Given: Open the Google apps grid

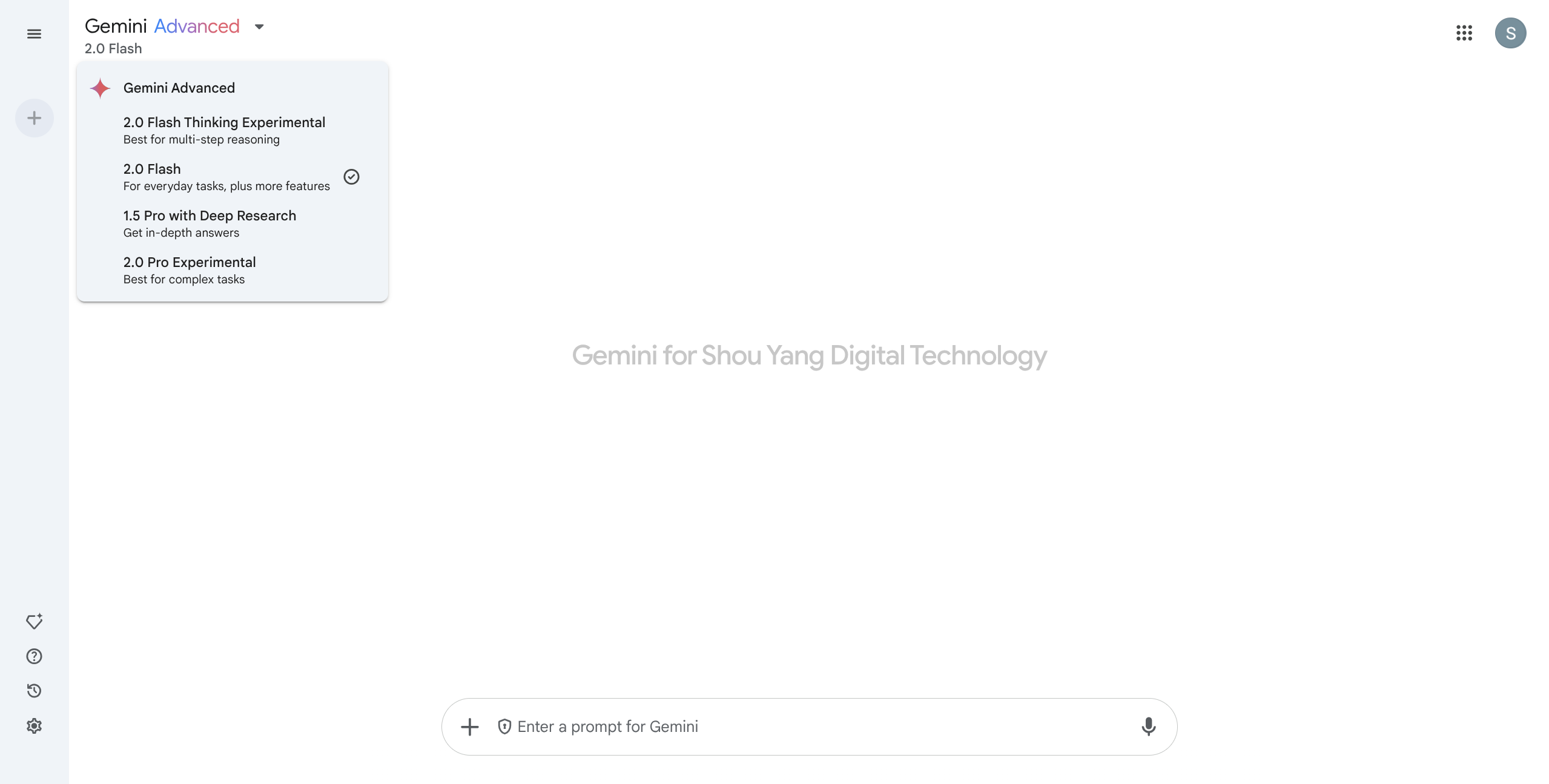Looking at the screenshot, I should click(x=1464, y=33).
